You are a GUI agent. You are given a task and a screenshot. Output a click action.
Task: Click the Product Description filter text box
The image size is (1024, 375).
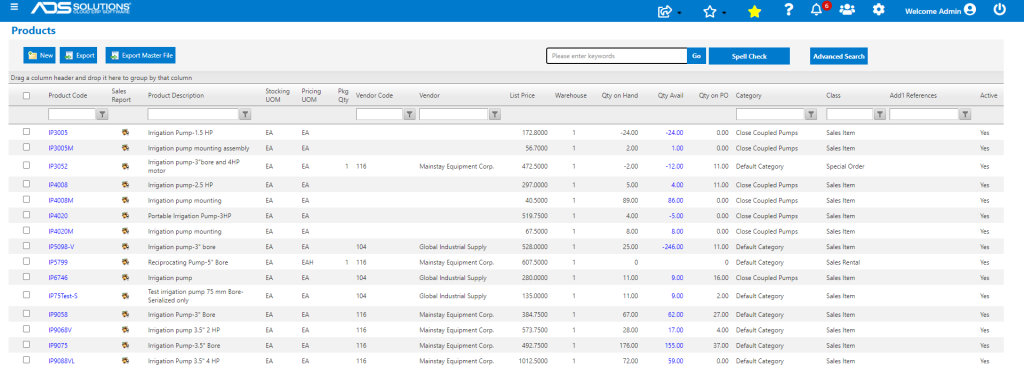[193, 114]
